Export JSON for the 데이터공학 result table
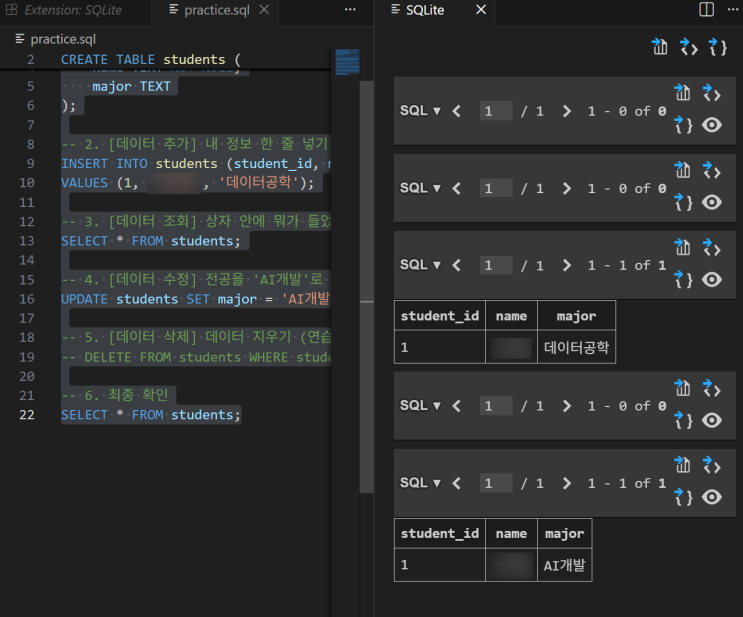The width and height of the screenshot is (743, 617). tap(682, 279)
